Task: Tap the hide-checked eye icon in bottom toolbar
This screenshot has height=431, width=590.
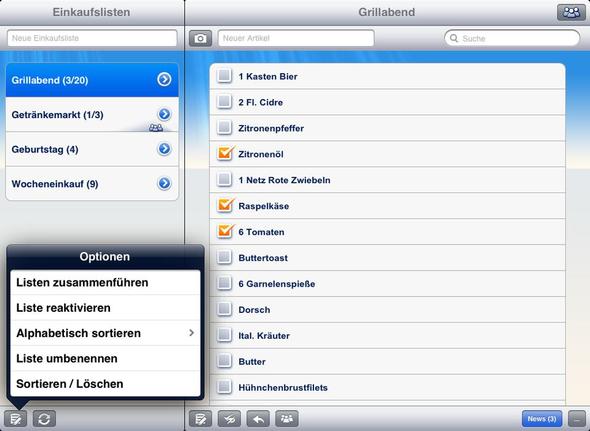Action: (x=229, y=419)
